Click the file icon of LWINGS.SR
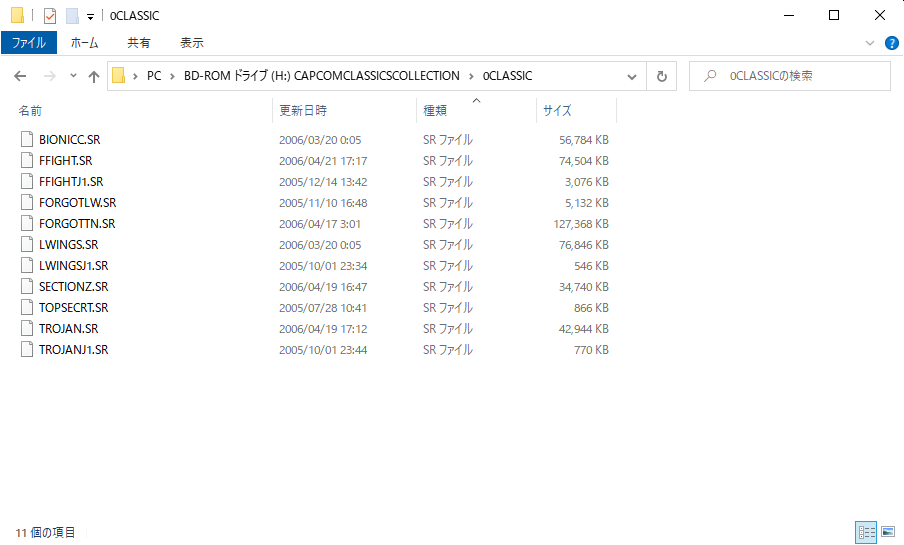The width and height of the screenshot is (904, 545). tap(27, 245)
